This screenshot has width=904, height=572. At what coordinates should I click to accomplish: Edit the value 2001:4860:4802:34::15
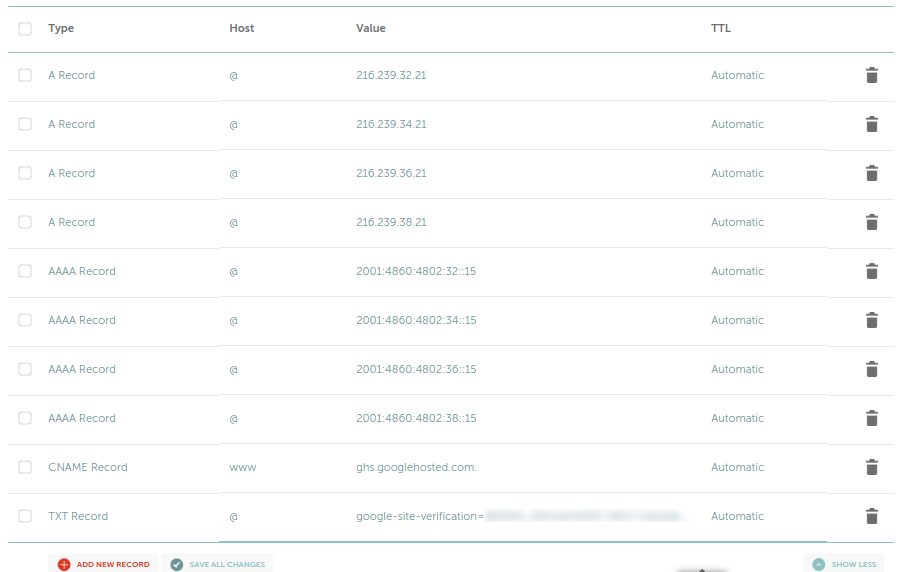click(x=416, y=320)
